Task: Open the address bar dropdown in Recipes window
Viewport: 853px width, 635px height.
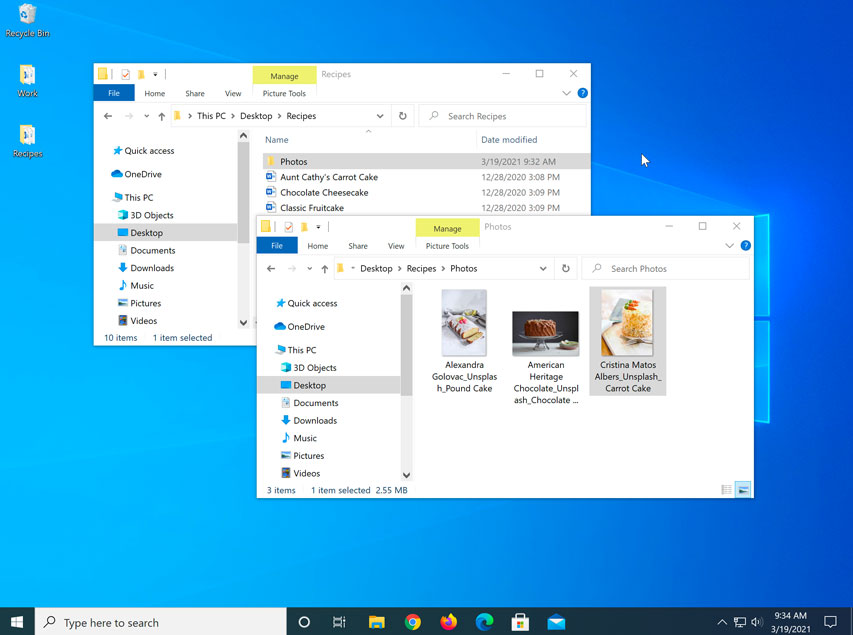Action: tap(379, 115)
